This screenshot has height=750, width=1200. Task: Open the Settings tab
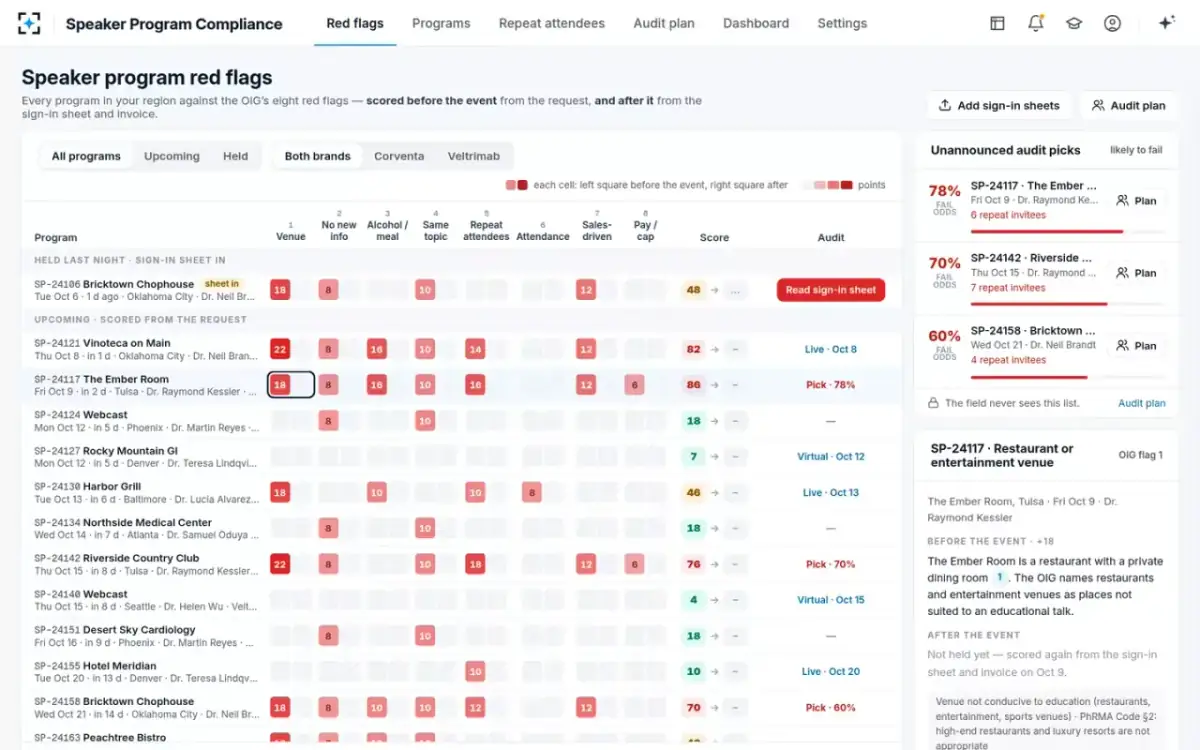[x=842, y=23]
